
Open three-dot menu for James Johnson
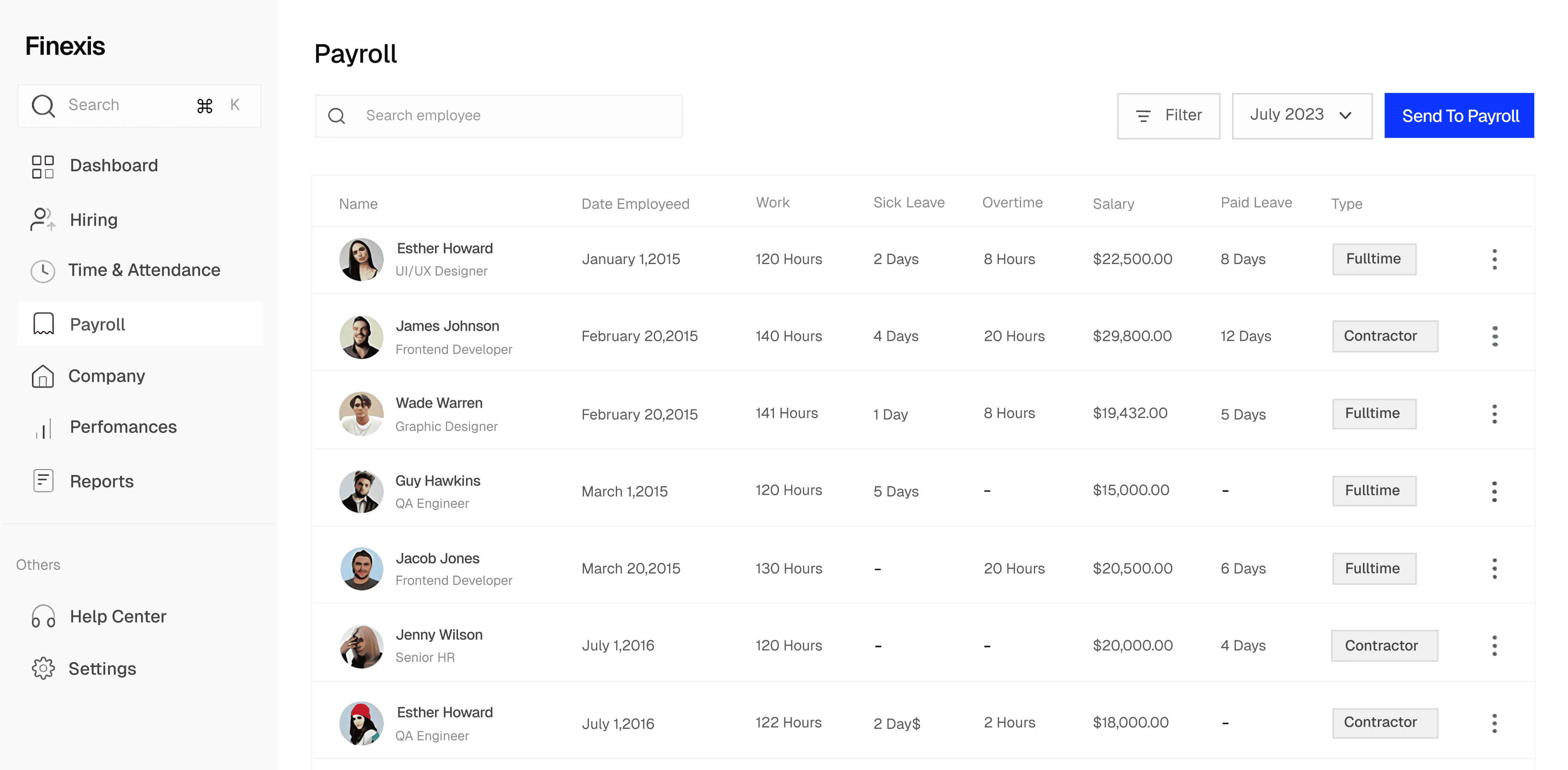click(x=1495, y=336)
